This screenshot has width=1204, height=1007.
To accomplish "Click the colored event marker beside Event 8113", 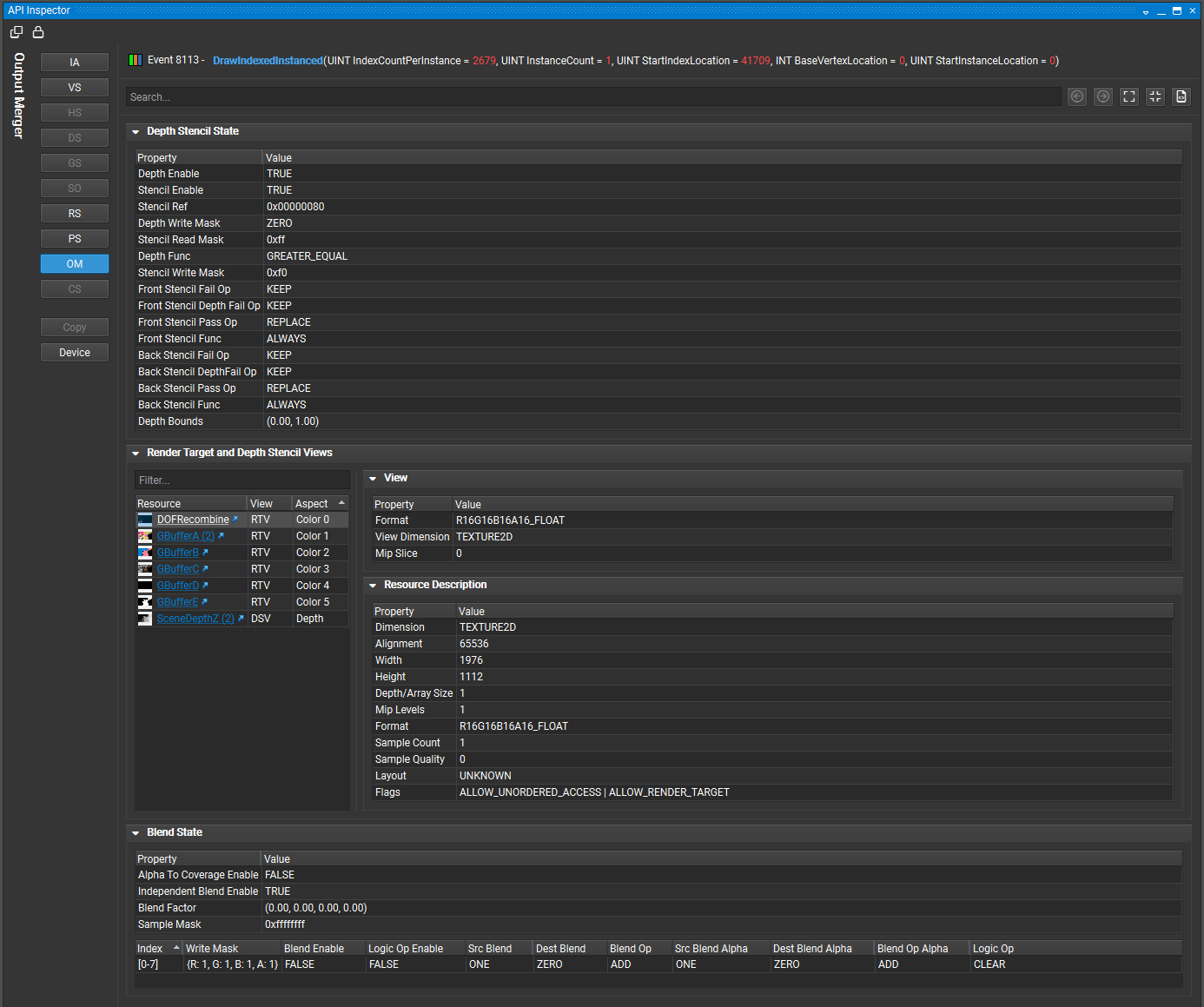I will [x=136, y=60].
